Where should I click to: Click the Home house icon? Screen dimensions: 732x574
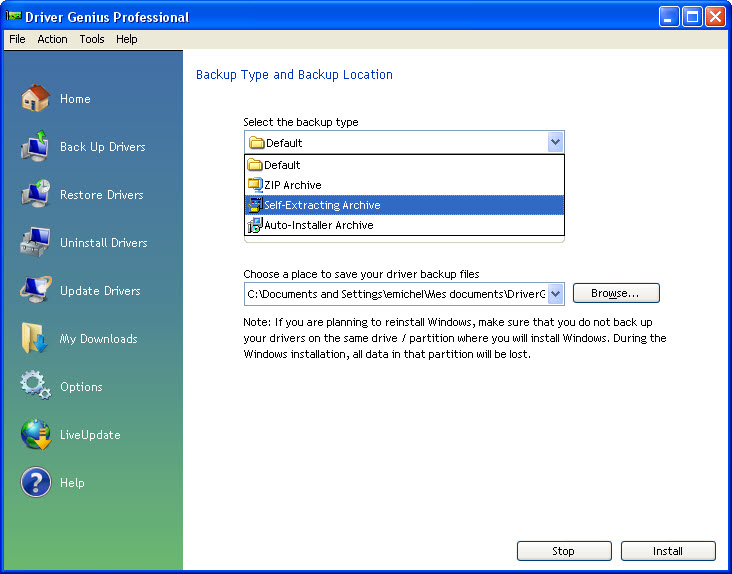click(35, 98)
